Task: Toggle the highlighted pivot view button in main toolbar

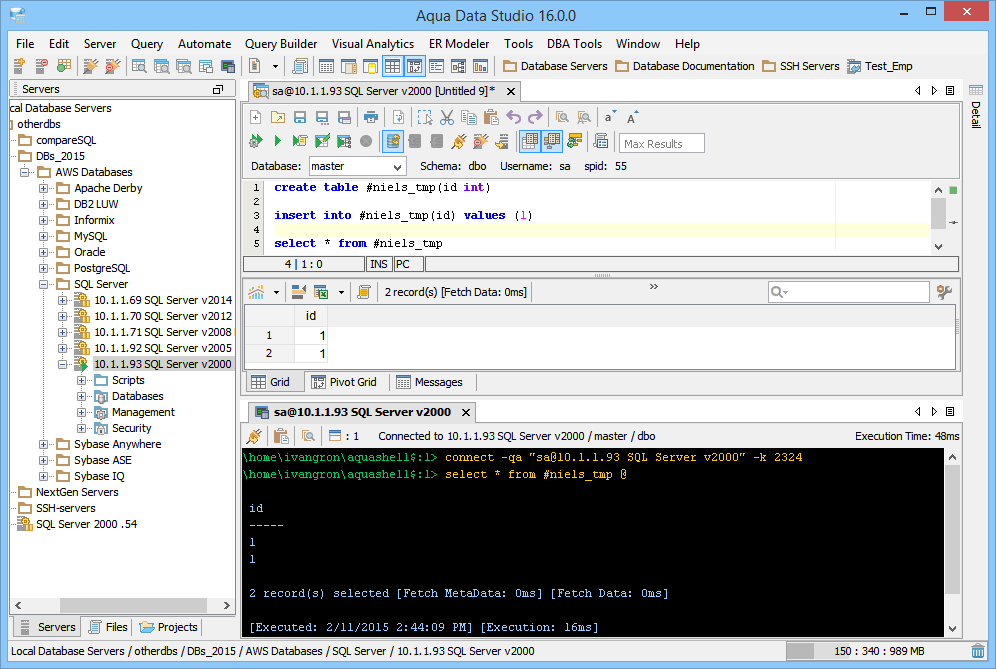Action: [414, 66]
